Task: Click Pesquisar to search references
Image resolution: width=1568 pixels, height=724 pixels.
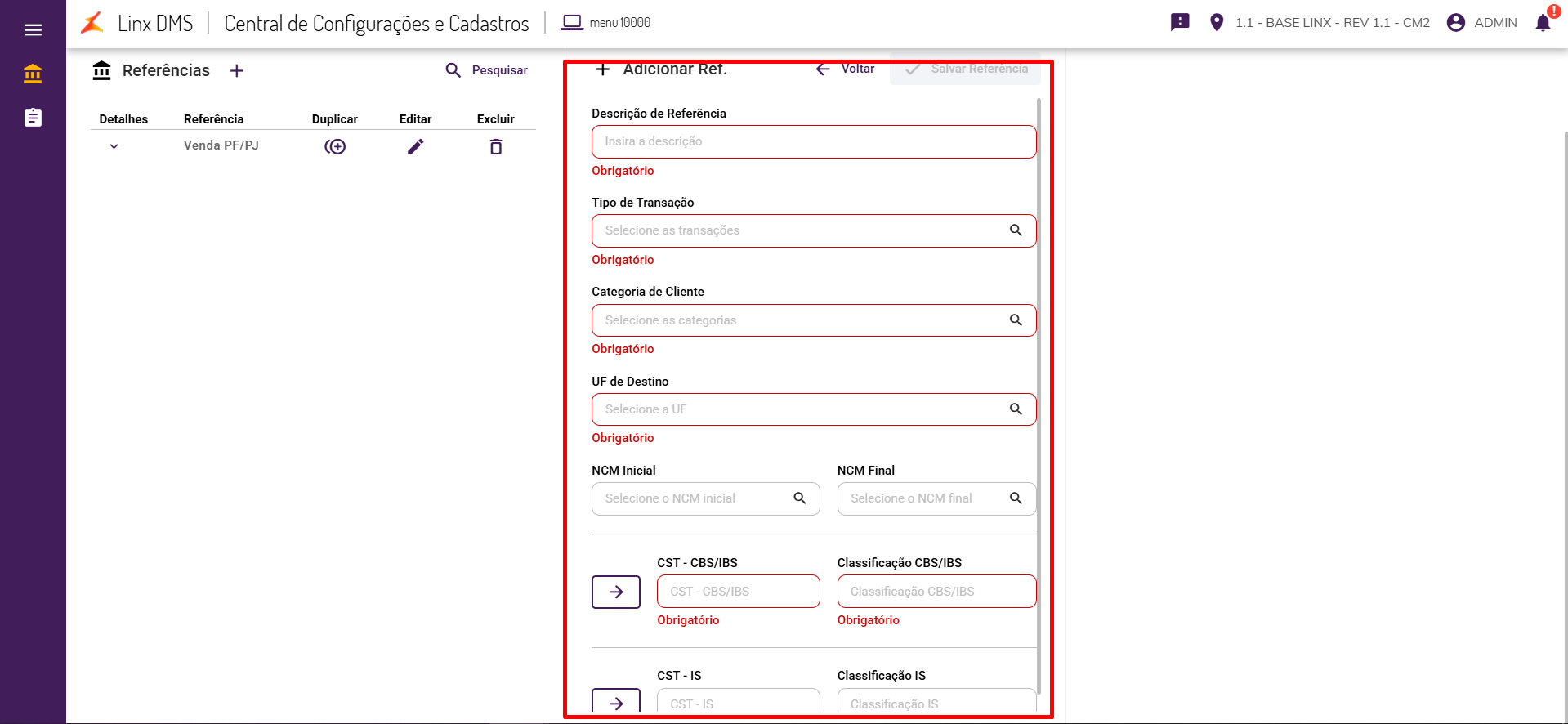Action: [487, 71]
